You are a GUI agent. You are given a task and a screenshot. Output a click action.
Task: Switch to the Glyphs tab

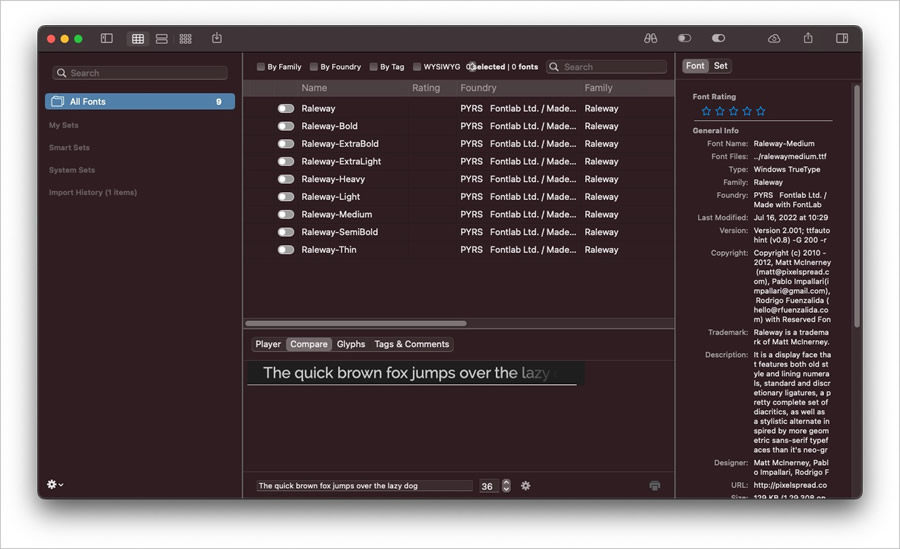[x=351, y=344]
